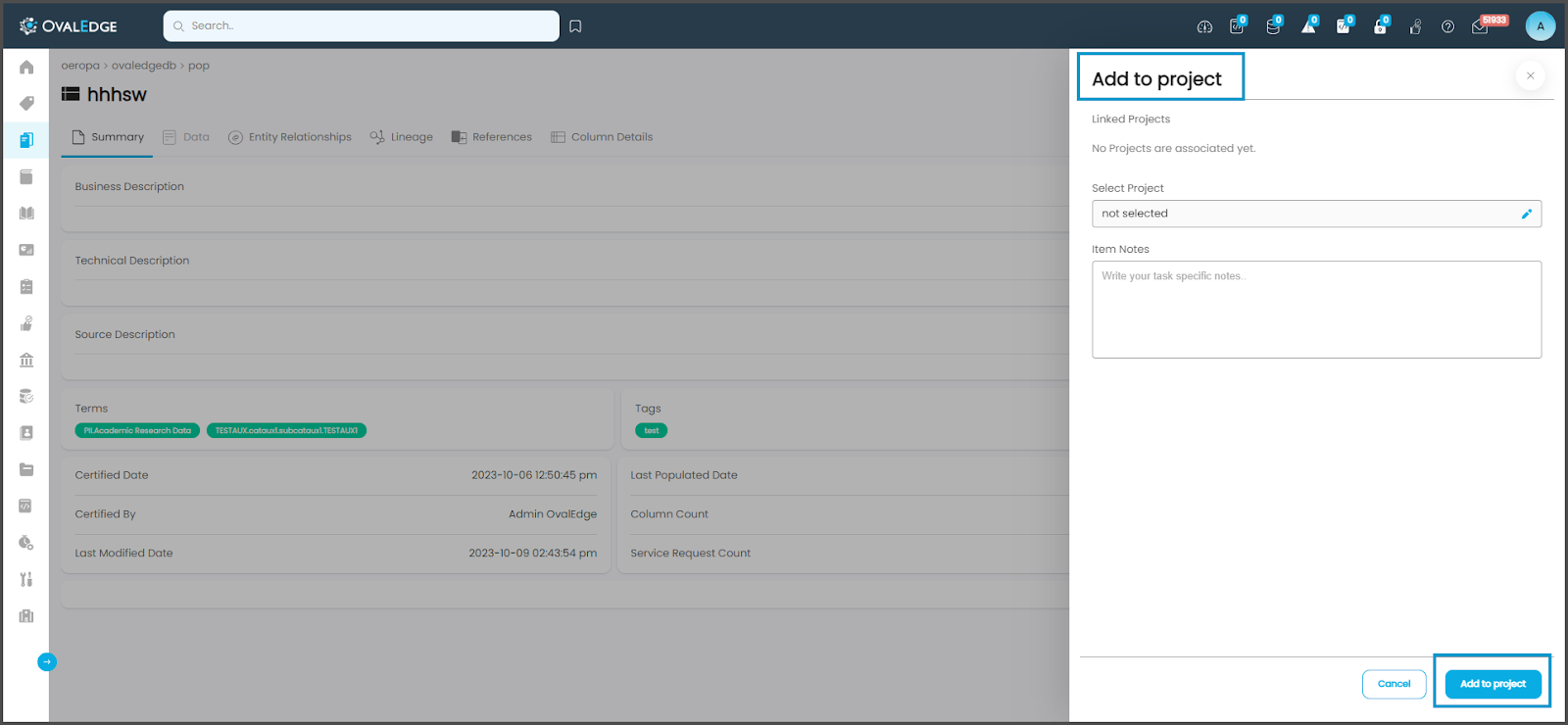The image size is (1568, 725).
Task: Click the bookmark icon beside search
Action: coord(575,26)
